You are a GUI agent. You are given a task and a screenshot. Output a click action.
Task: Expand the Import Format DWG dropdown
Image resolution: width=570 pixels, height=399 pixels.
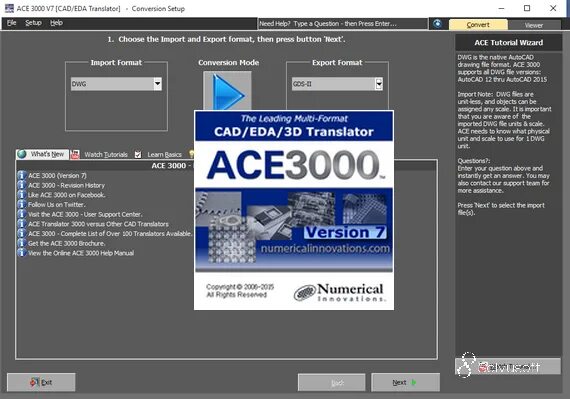(x=157, y=84)
